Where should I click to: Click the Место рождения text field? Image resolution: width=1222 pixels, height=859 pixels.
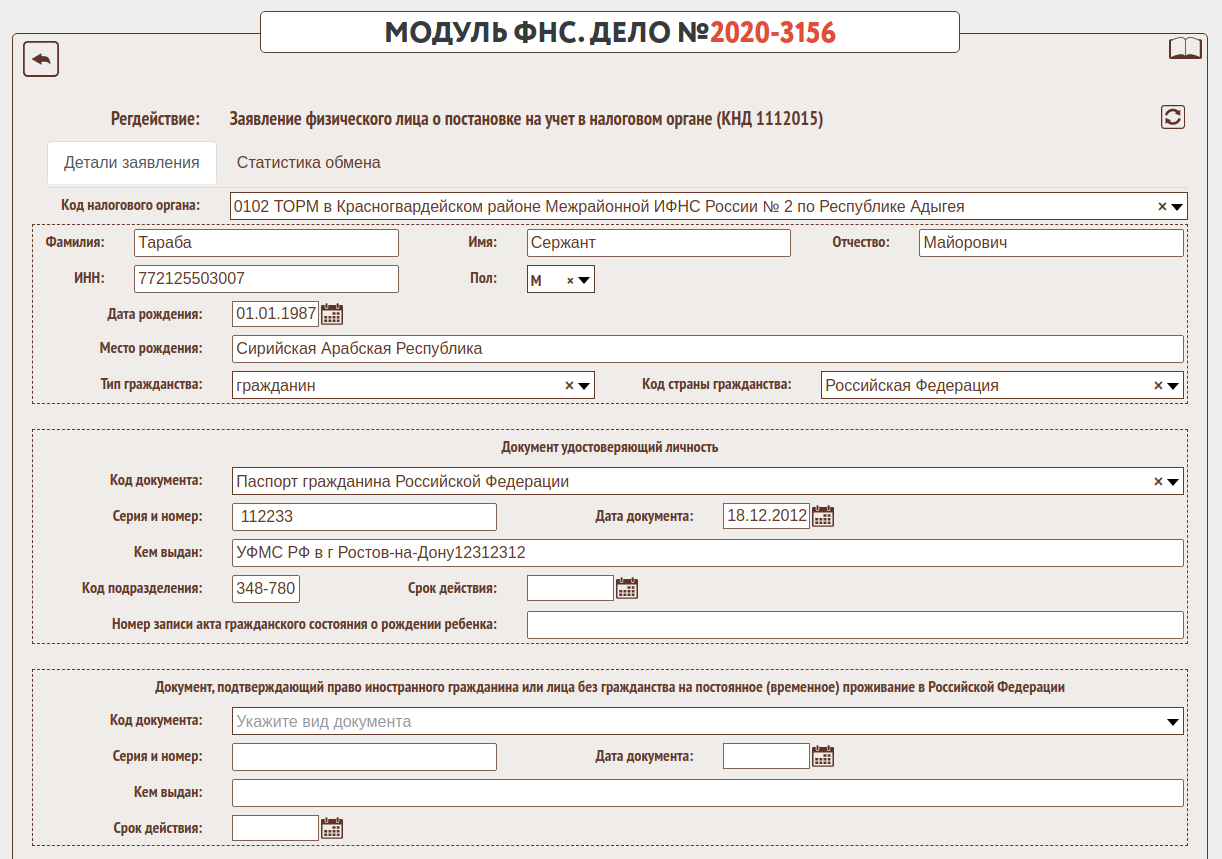[x=707, y=349]
